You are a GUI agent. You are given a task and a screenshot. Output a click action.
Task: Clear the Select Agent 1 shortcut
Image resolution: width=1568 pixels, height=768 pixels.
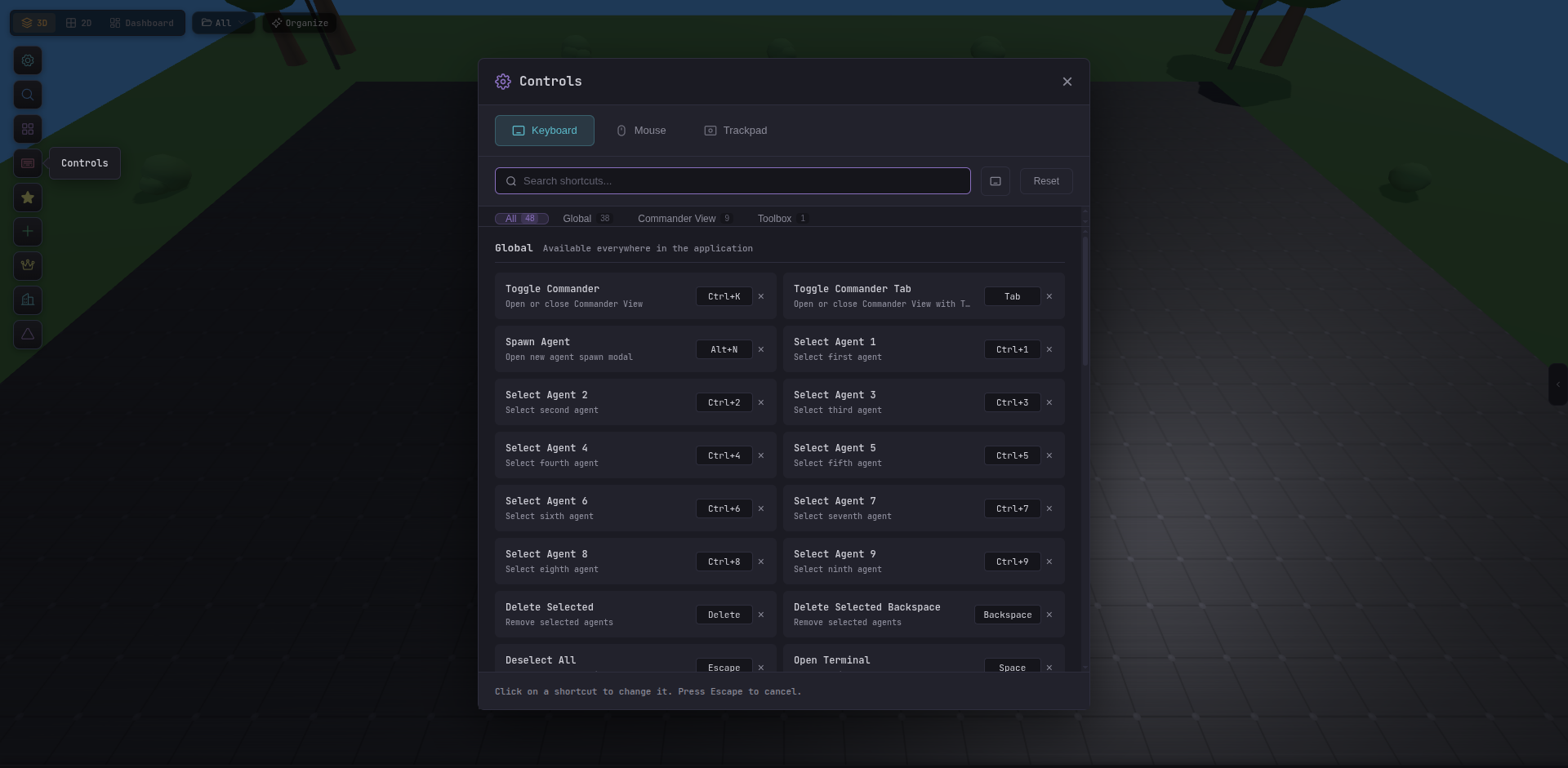(x=1049, y=349)
